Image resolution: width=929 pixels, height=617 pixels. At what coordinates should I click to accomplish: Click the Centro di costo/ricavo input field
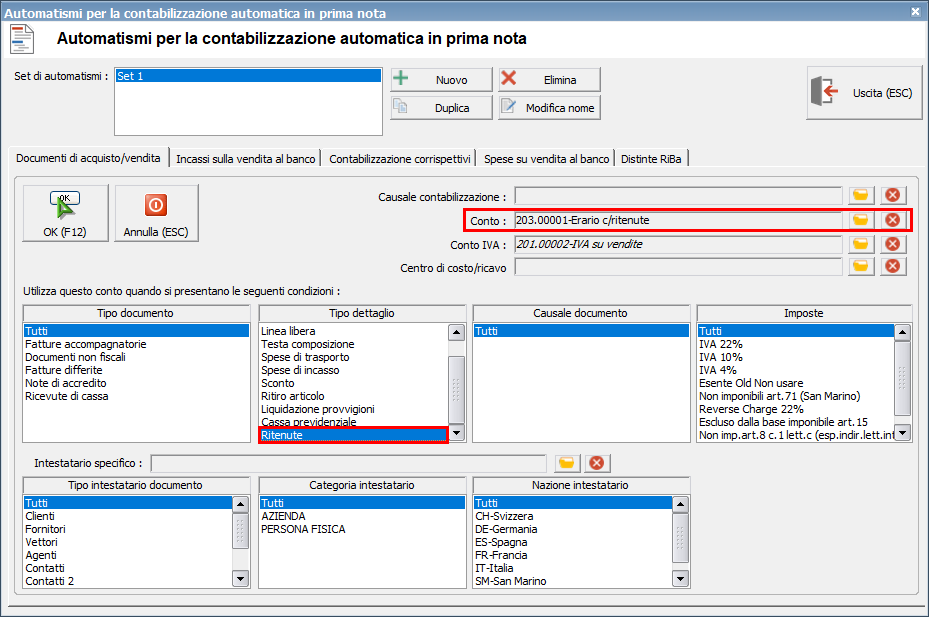click(678, 267)
